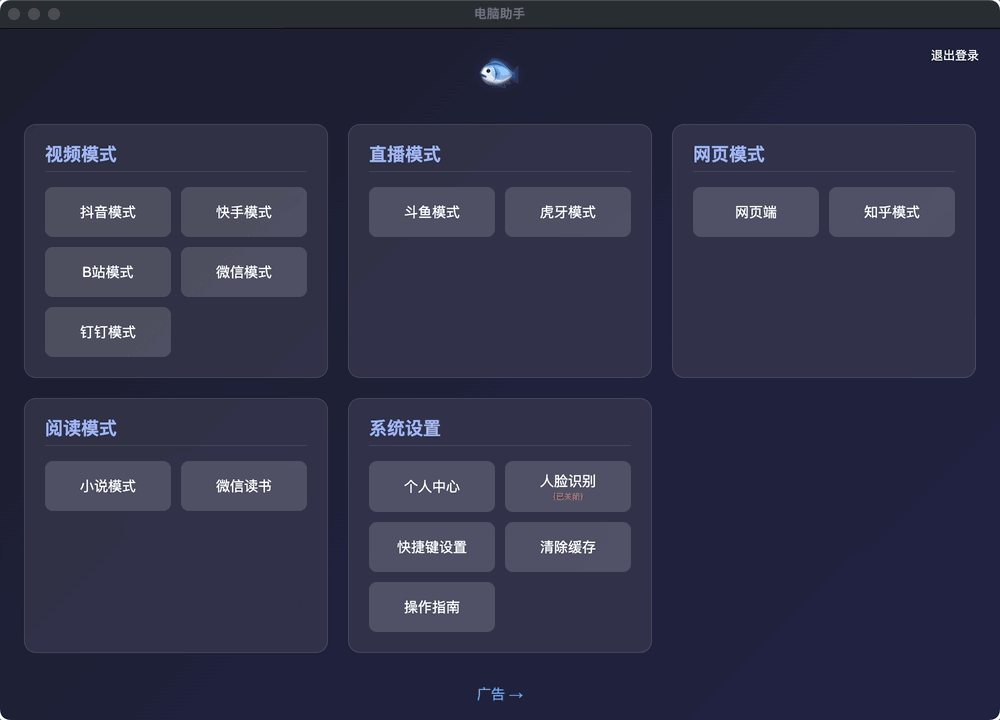
Task: Open 钉钉模式
Action: (x=107, y=332)
